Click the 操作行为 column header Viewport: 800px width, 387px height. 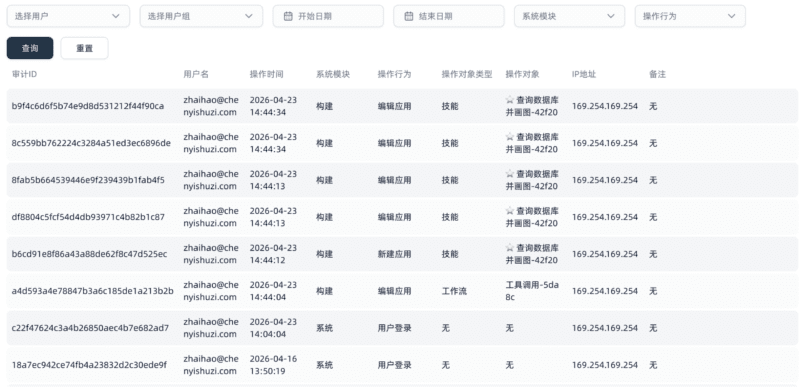point(394,74)
